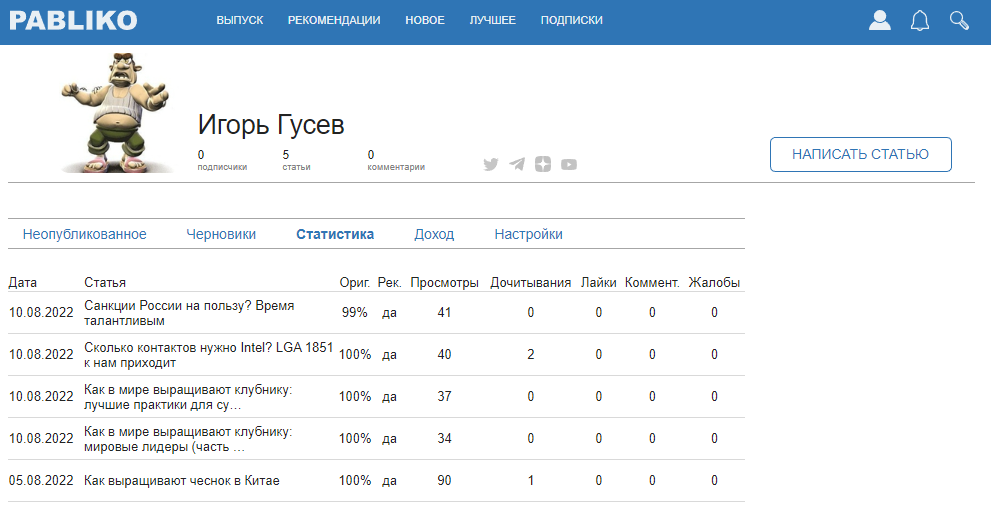Open article 'Сколько контактов нужно Intel? LGA 1851'
991x513 pixels.
(209, 355)
